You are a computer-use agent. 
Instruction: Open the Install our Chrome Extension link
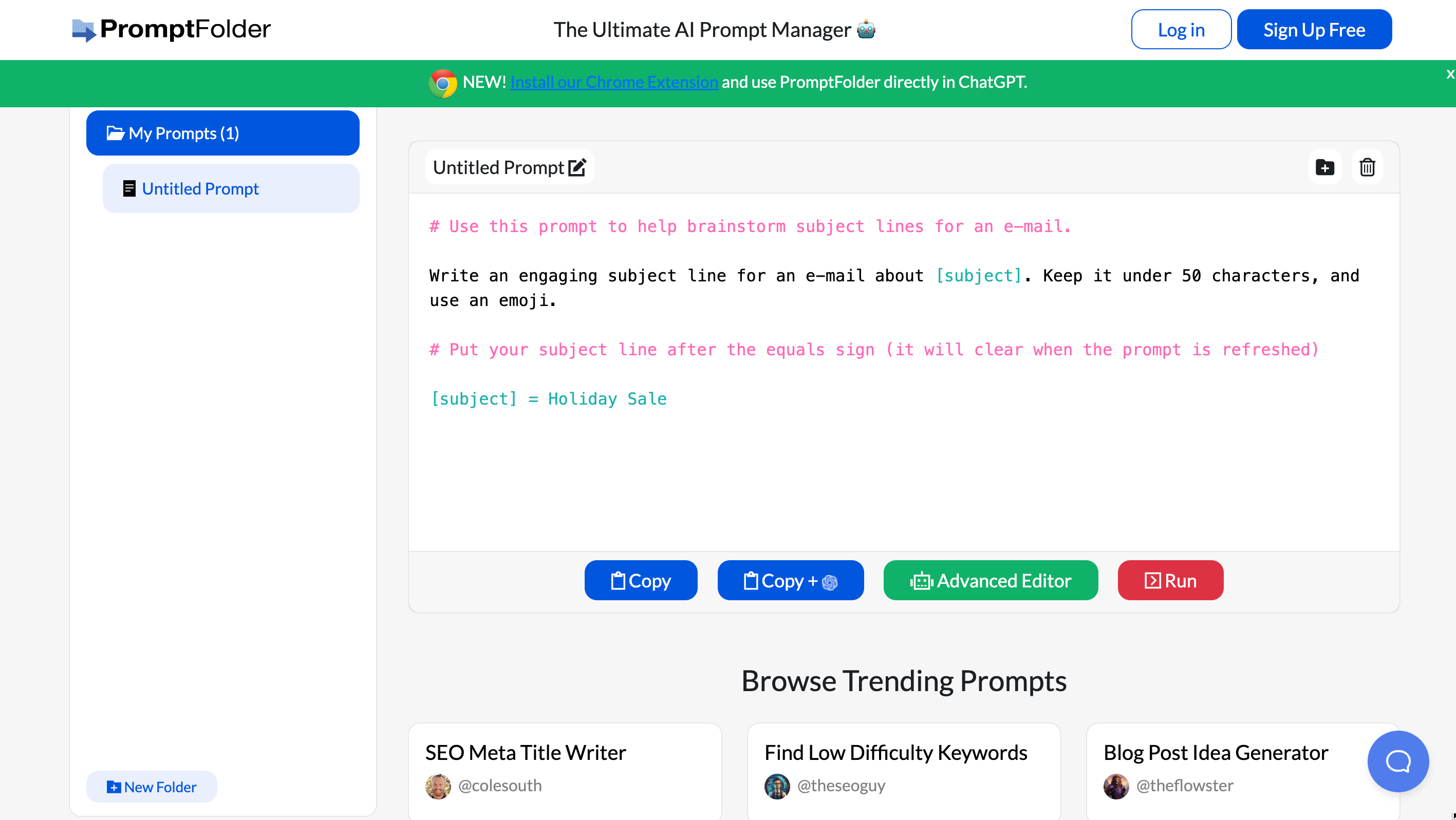point(614,83)
